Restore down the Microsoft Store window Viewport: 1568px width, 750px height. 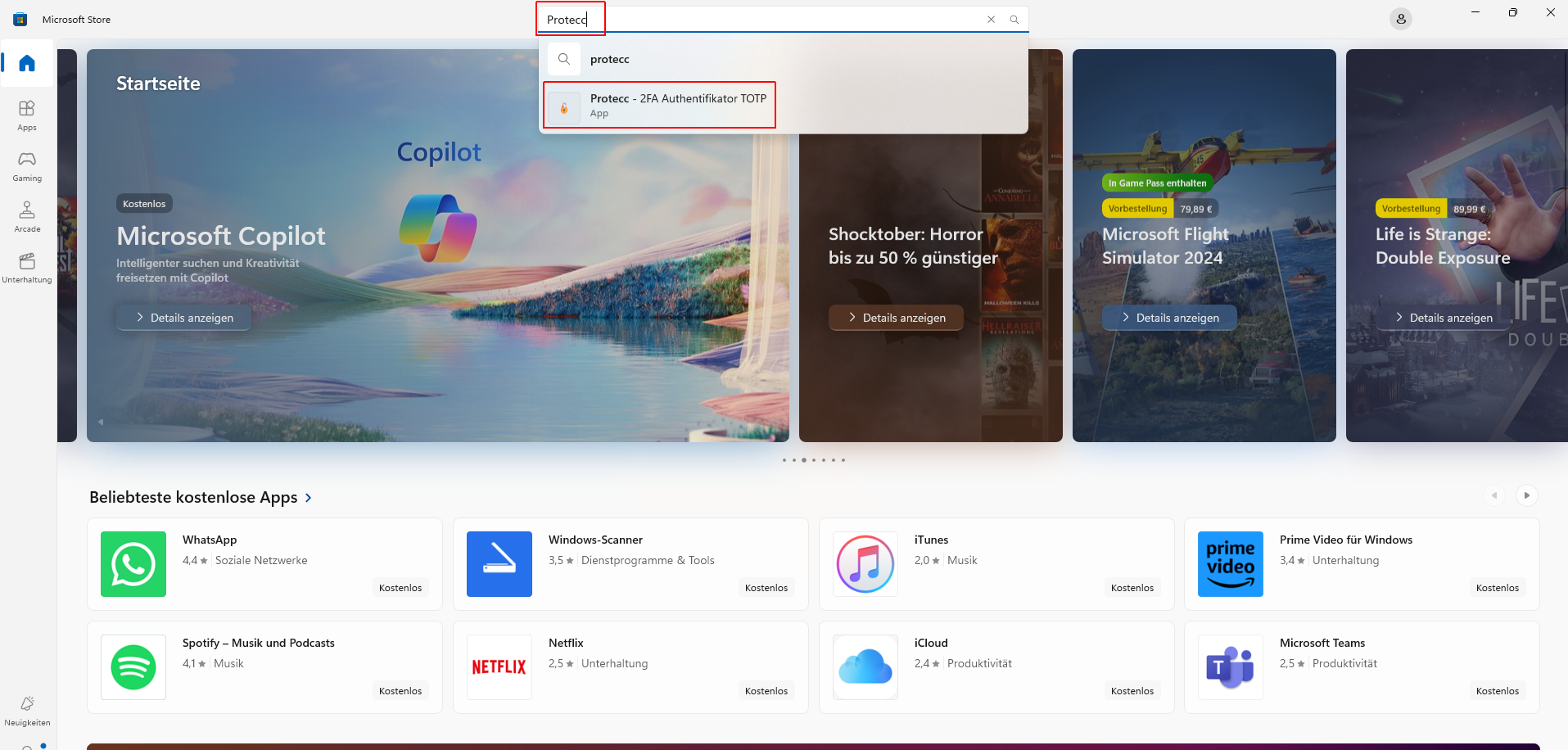(1513, 12)
